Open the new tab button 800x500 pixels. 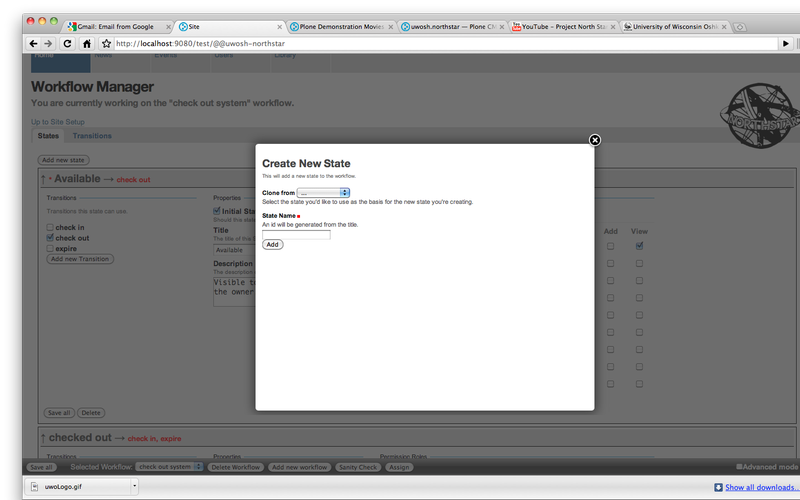tap(739, 27)
